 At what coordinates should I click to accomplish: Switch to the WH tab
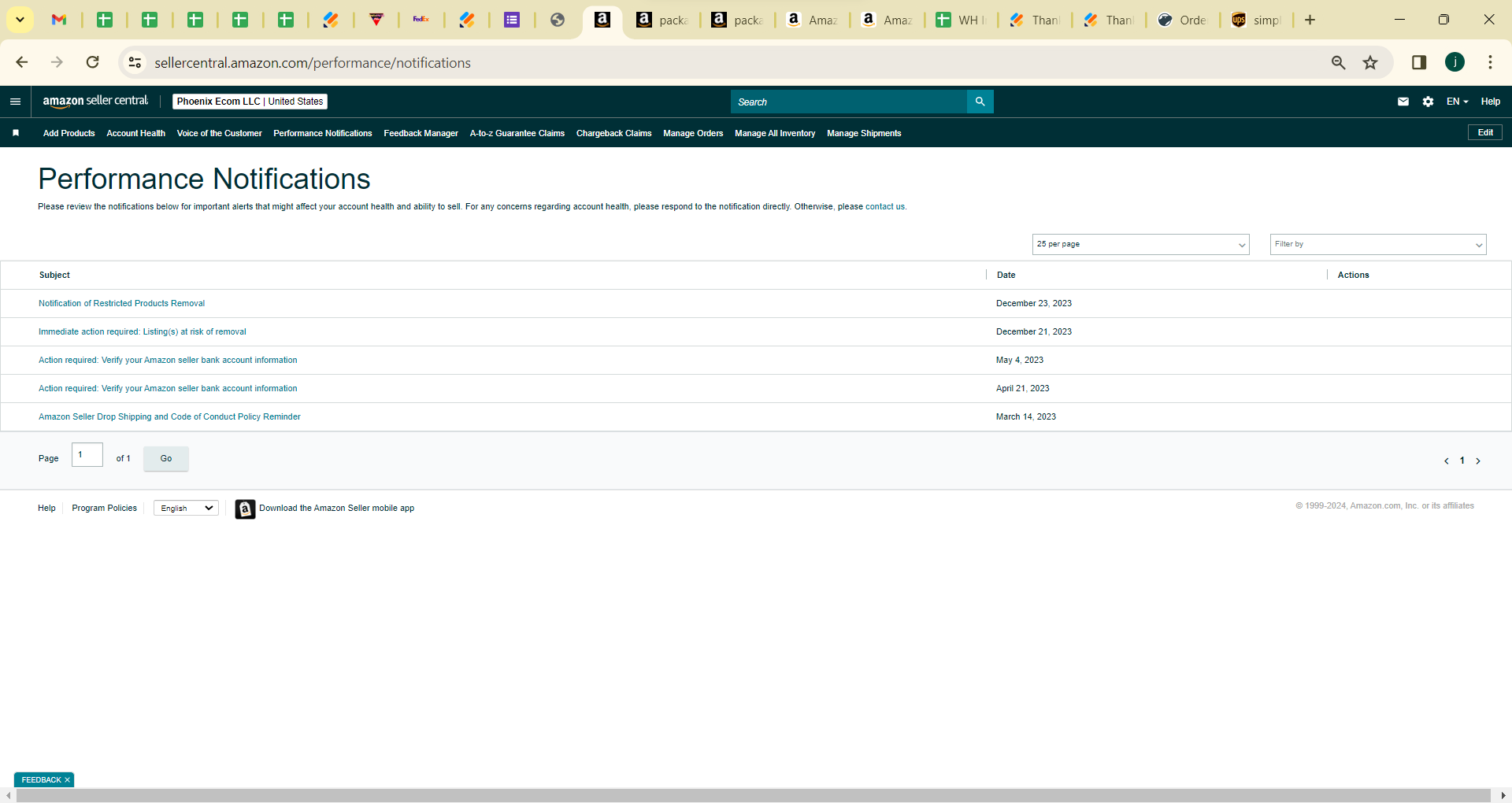click(x=961, y=20)
